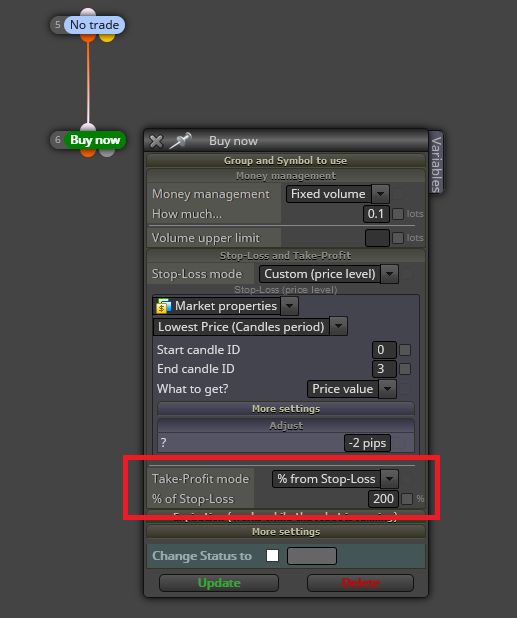The height and width of the screenshot is (618, 517).
Task: Open the Money management Fixed volume dropdown
Action: coord(338,194)
